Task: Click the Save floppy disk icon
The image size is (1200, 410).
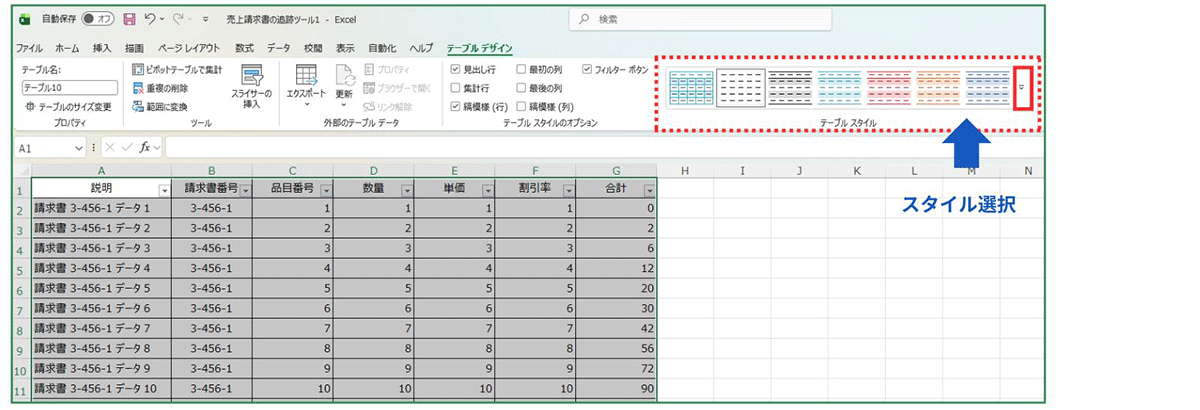Action: [x=129, y=18]
